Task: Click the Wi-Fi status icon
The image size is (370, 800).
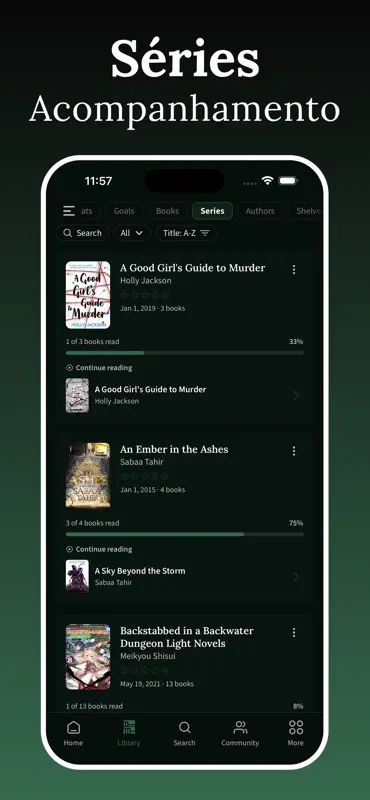Action: [267, 181]
